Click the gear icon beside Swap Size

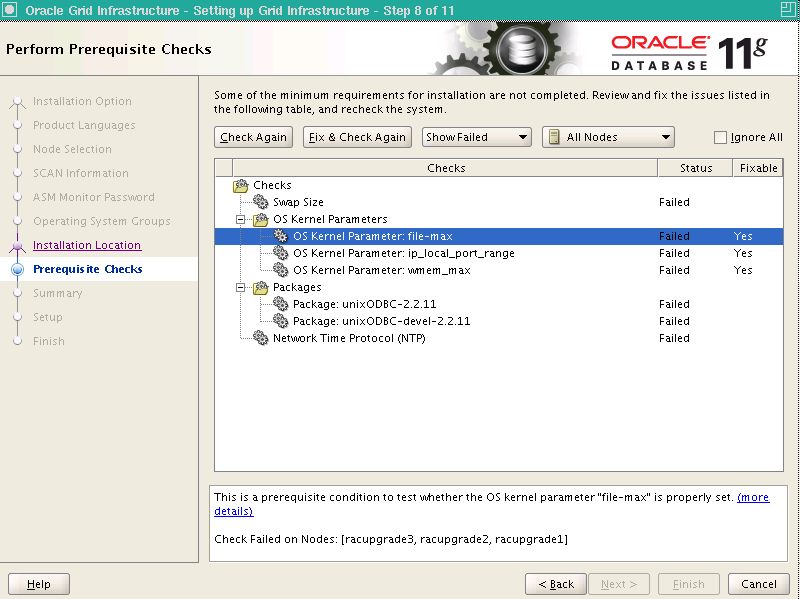pyautogui.click(x=261, y=202)
